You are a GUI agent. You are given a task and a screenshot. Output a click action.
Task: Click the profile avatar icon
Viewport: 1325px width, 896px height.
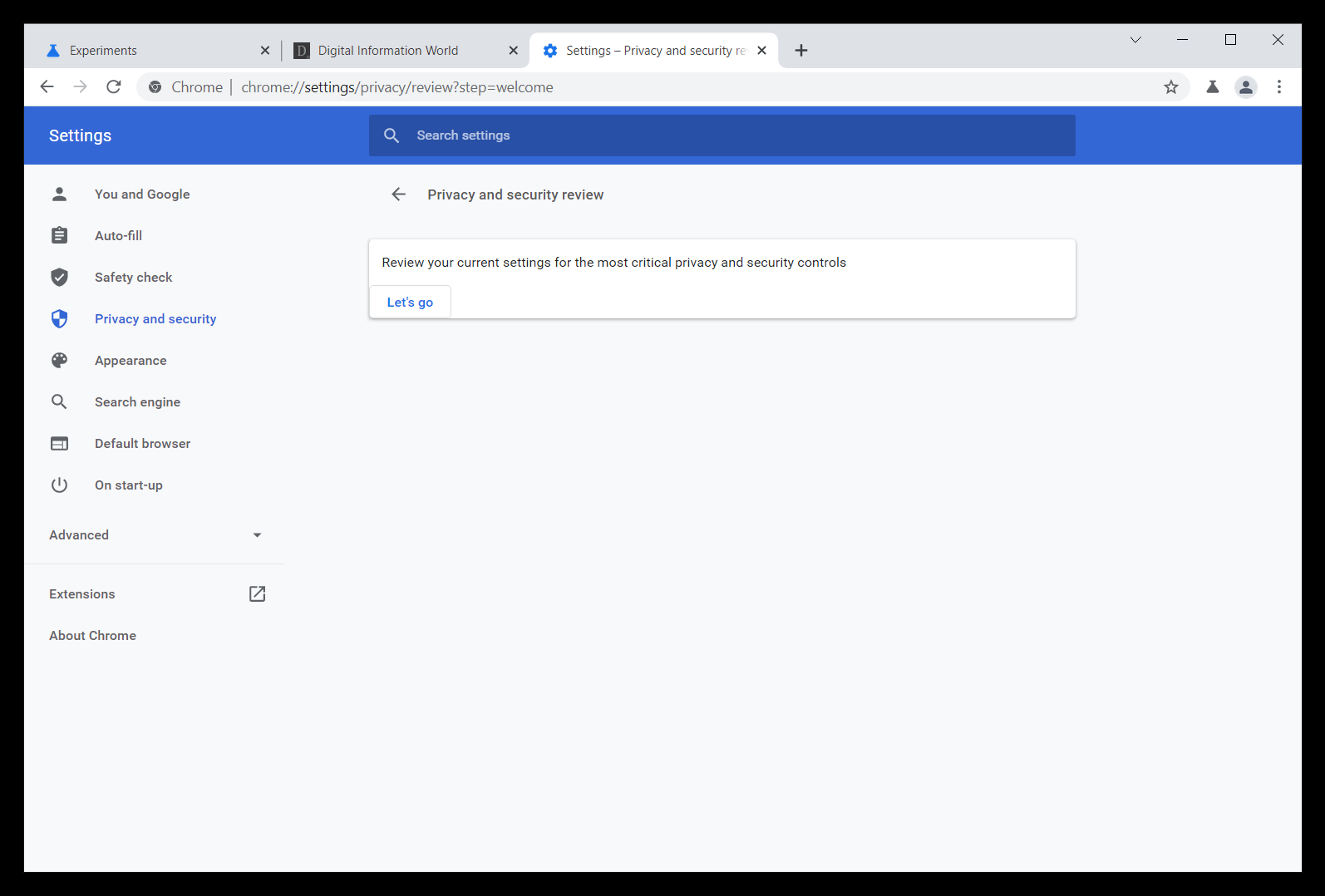tap(1245, 86)
